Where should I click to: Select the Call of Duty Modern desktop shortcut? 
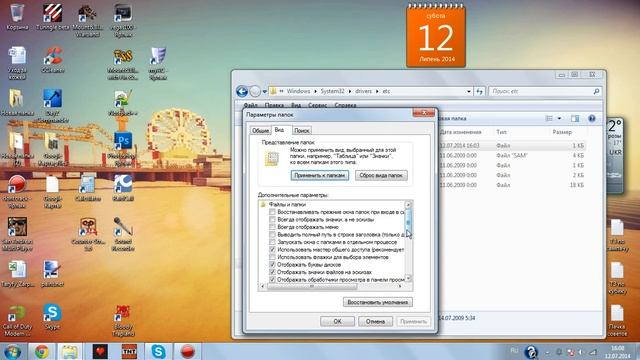click(x=16, y=321)
